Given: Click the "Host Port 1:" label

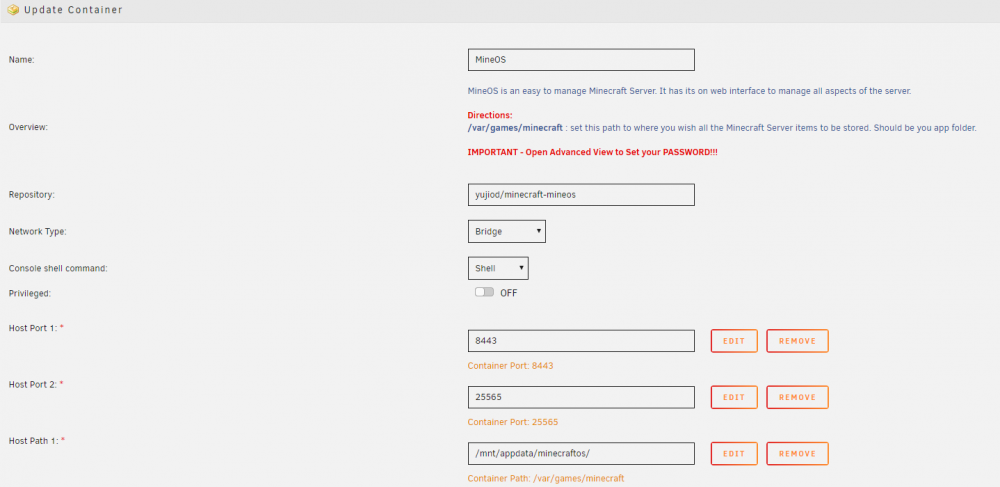Looking at the screenshot, I should pos(33,328).
